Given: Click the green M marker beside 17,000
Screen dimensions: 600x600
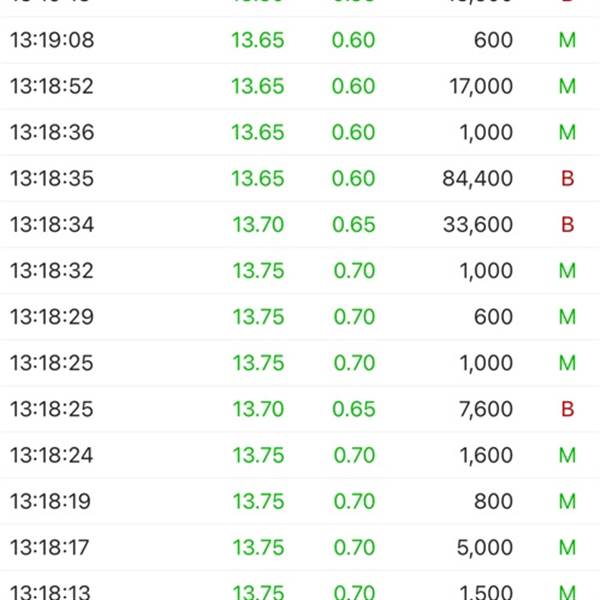Looking at the screenshot, I should 567,86.
